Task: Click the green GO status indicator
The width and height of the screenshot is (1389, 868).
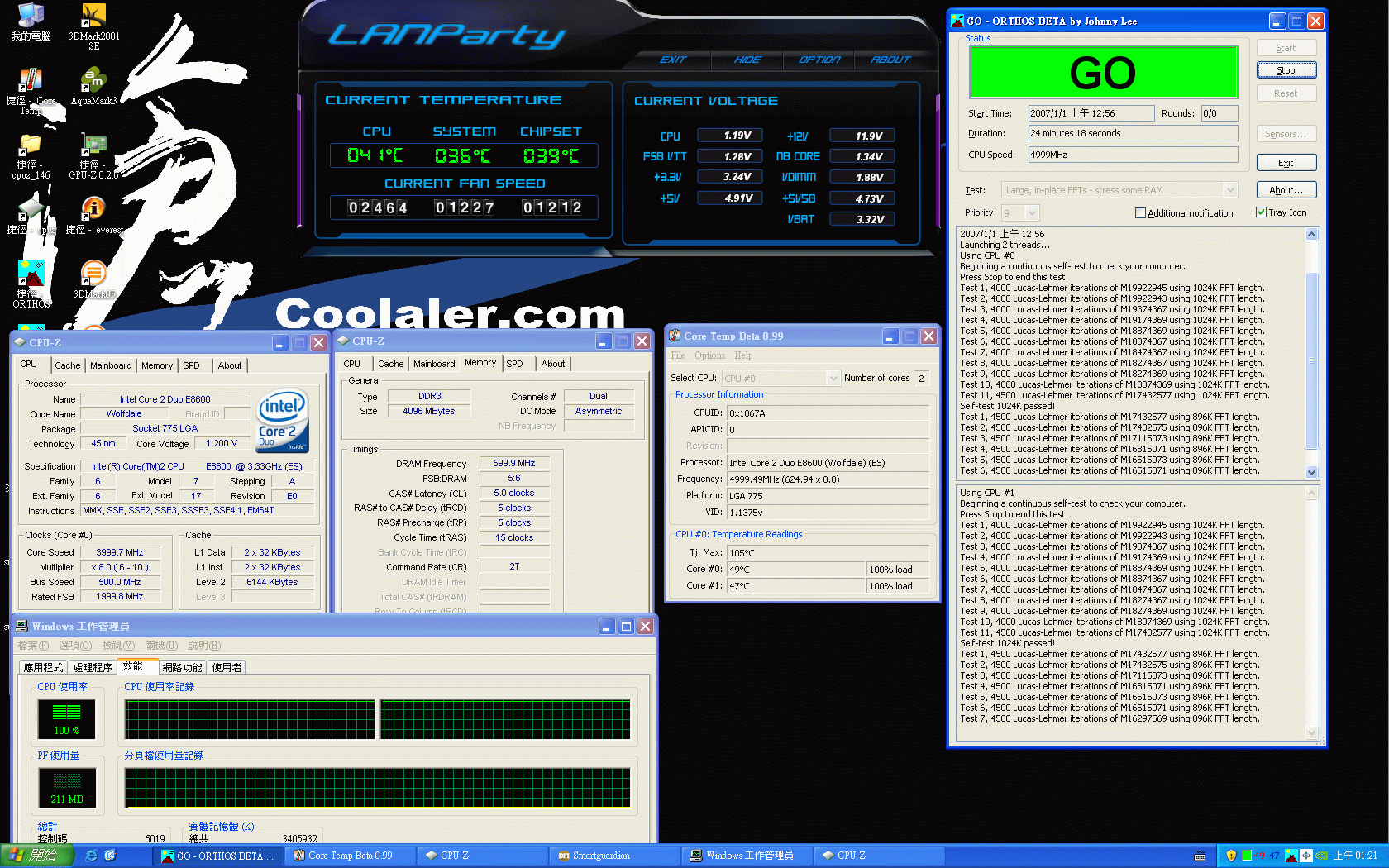Action: (x=1103, y=73)
